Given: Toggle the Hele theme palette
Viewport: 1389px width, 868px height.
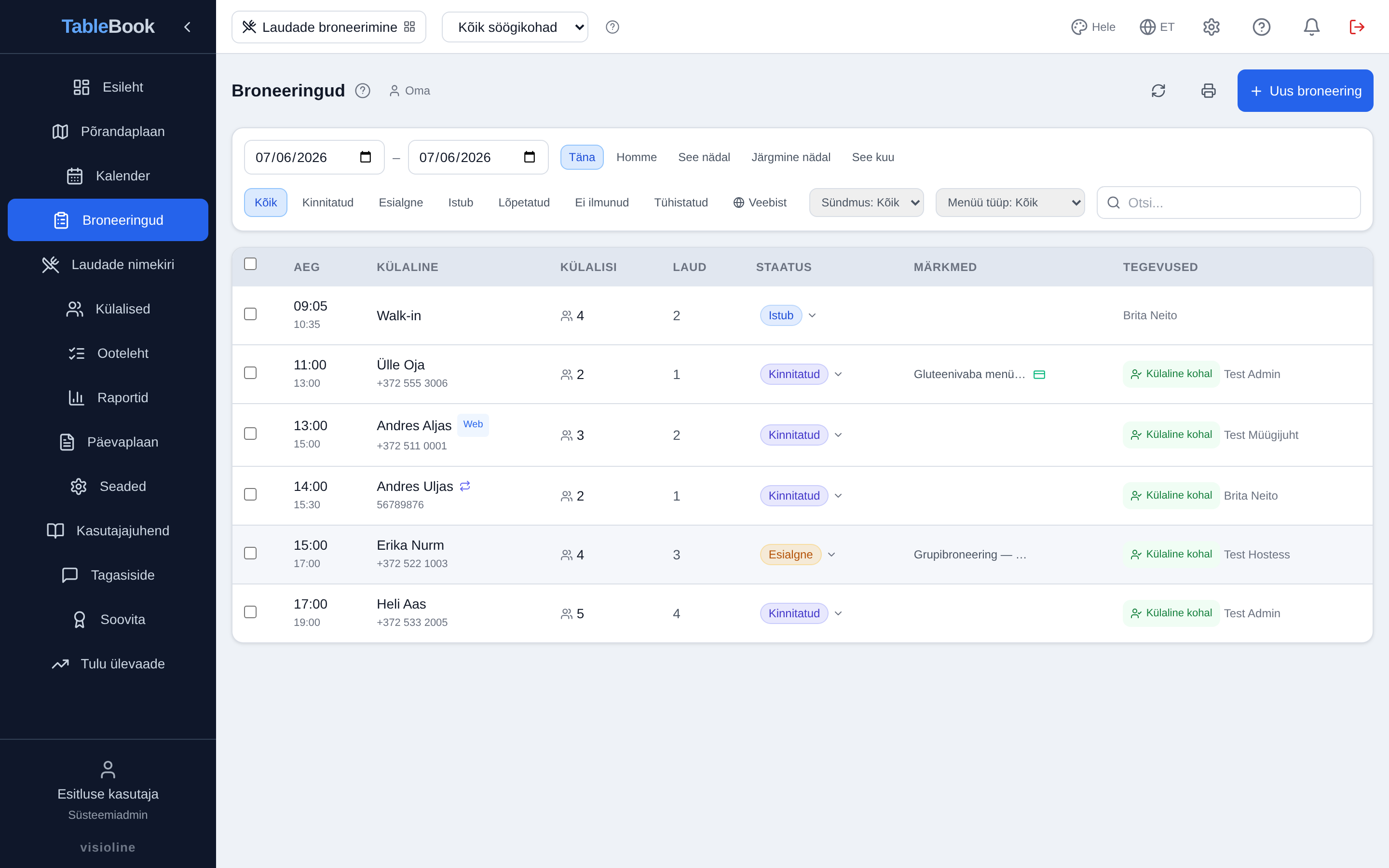Looking at the screenshot, I should 1093,27.
